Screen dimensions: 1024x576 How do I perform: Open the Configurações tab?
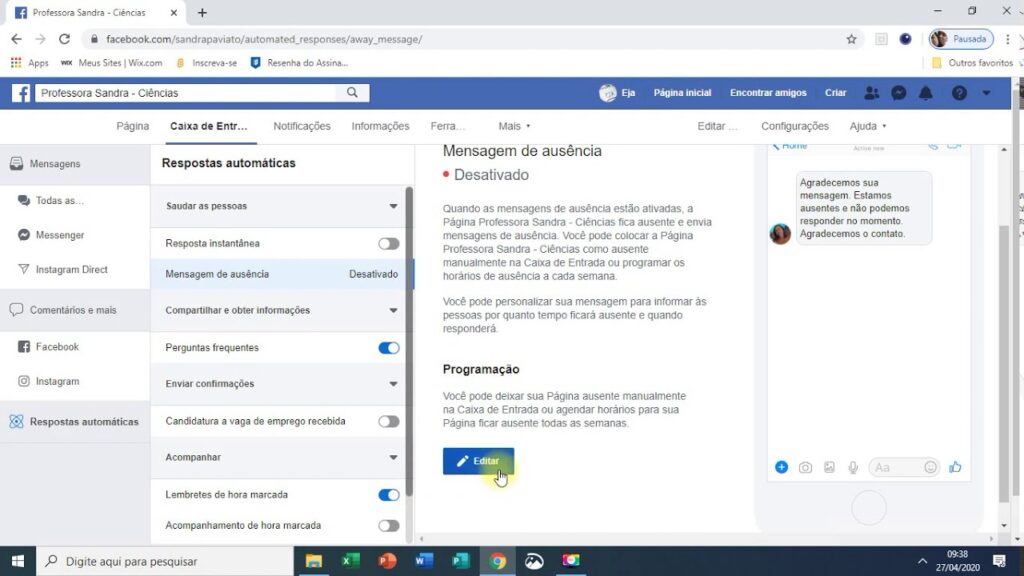coord(795,126)
